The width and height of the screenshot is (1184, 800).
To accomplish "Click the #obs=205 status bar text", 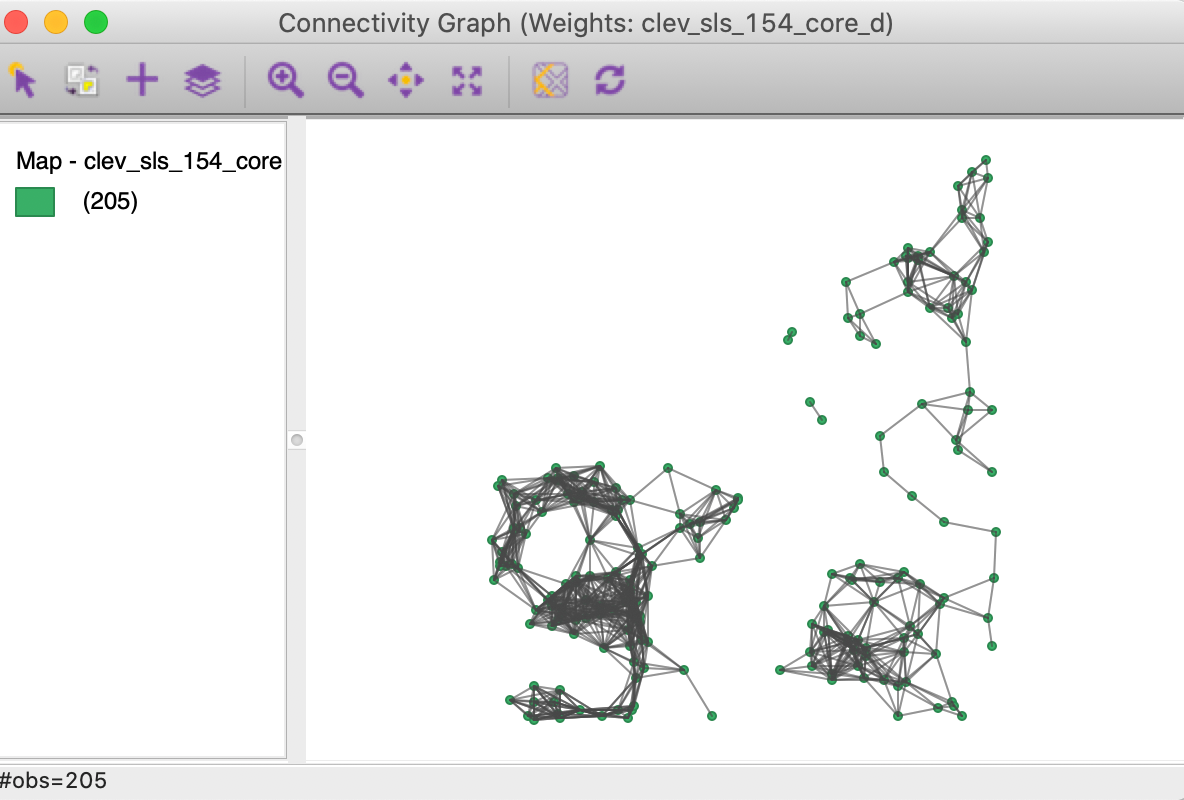I will (54, 780).
